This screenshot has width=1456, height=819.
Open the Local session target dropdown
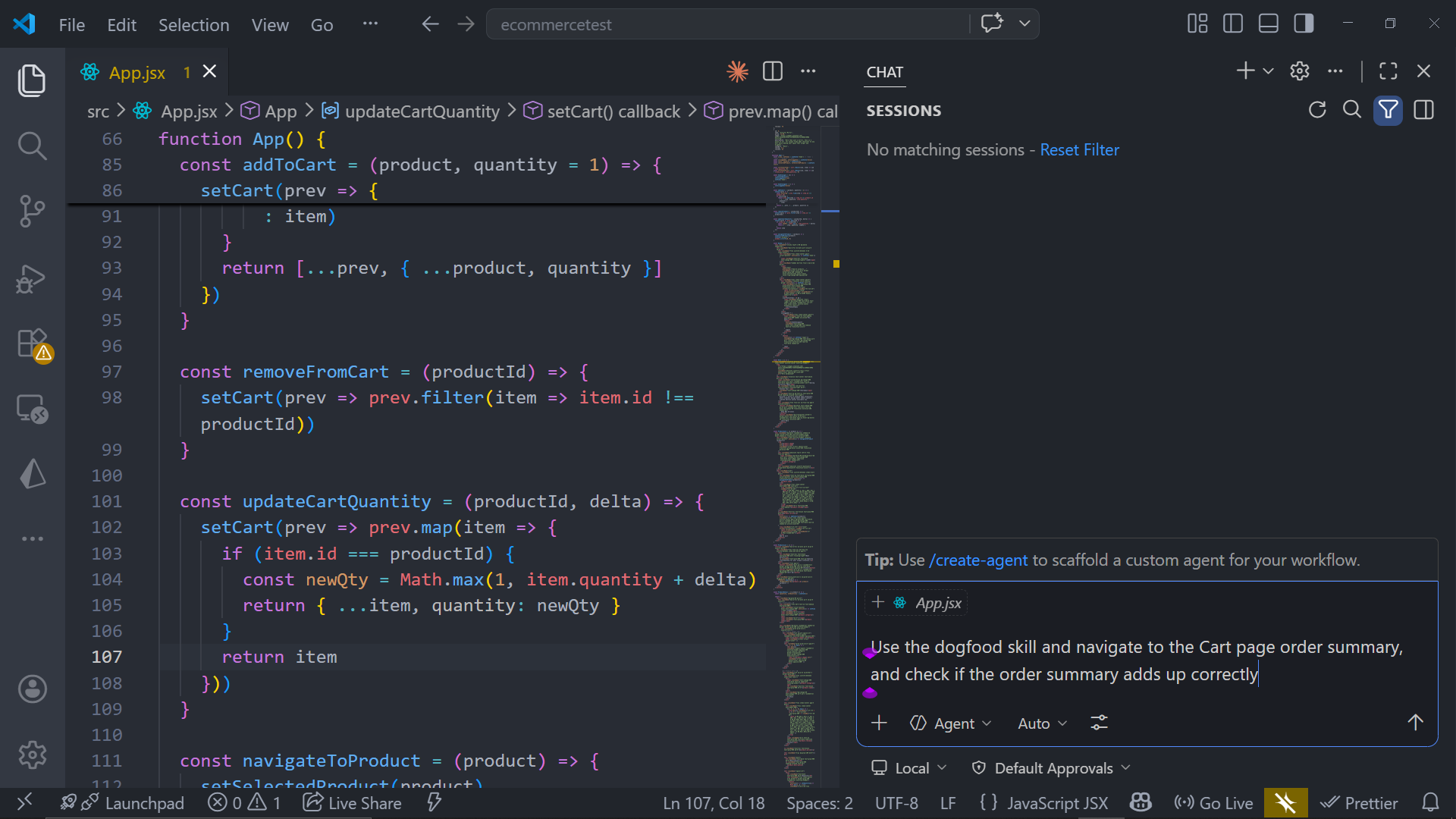[909, 768]
